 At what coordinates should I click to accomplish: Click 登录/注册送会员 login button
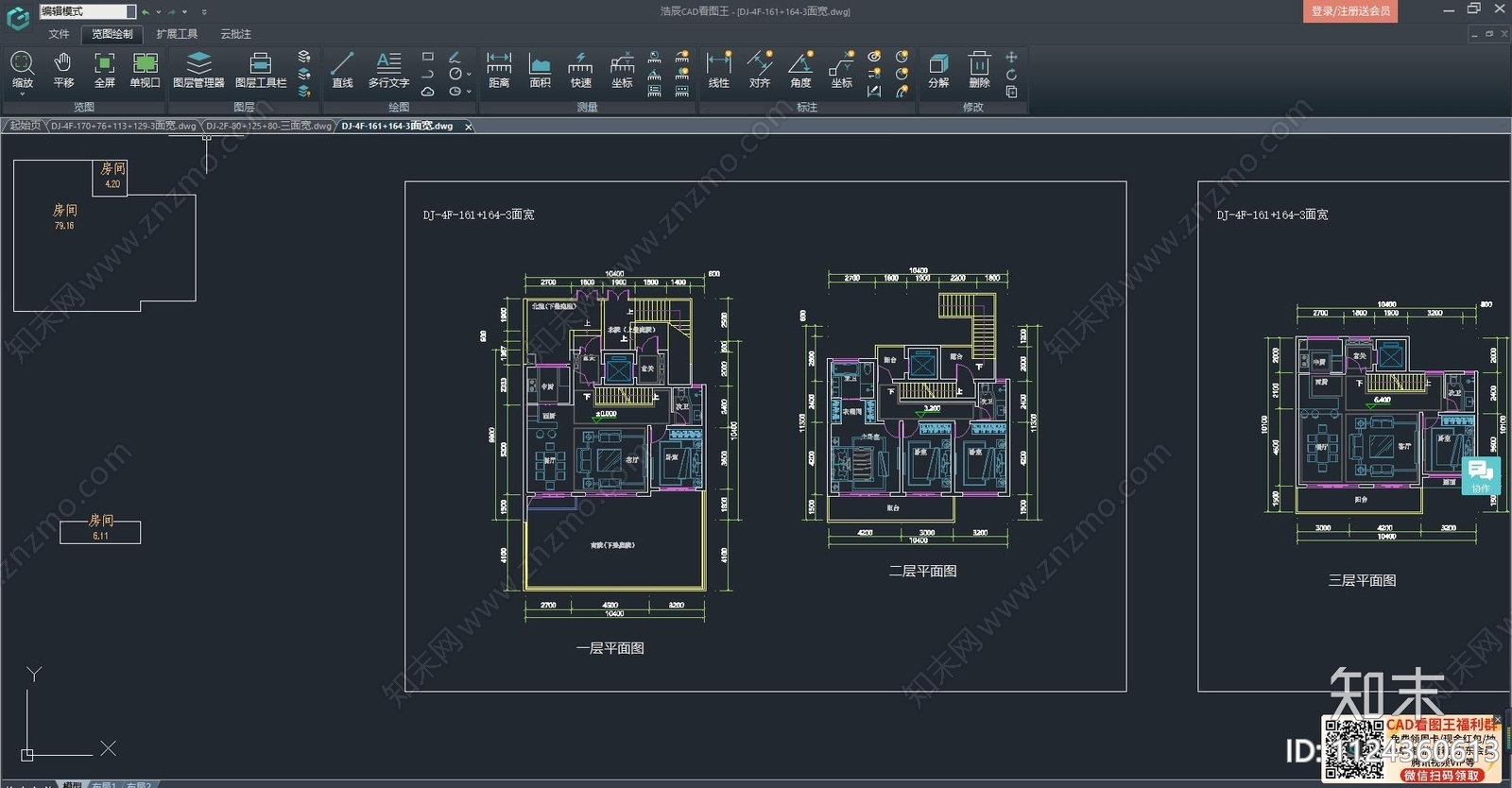pos(1350,11)
